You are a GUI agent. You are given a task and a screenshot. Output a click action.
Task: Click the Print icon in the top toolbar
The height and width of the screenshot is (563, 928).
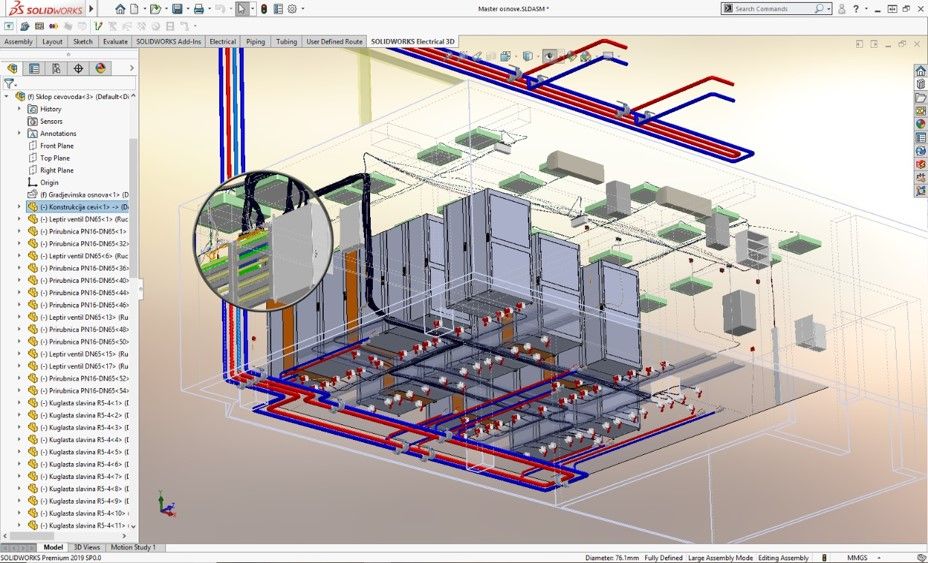click(198, 9)
